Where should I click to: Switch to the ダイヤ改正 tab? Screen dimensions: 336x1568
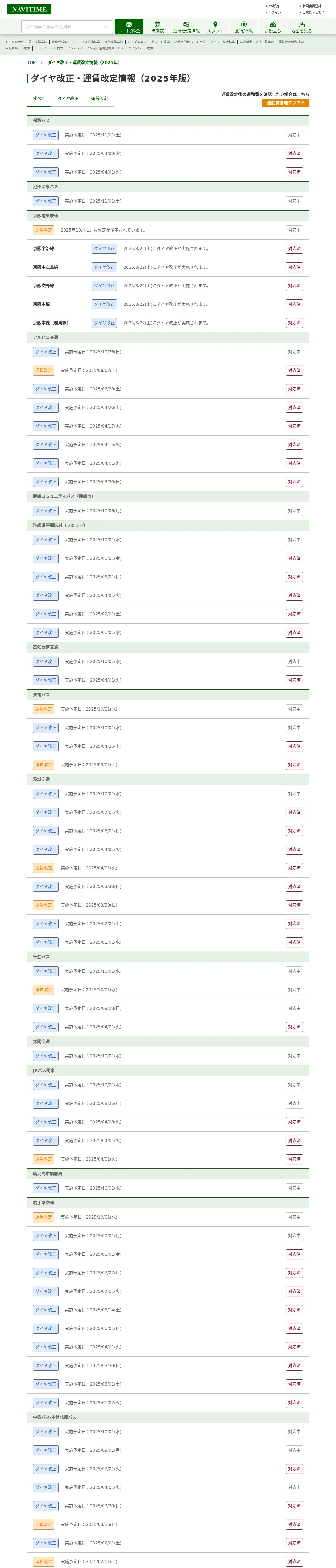pyautogui.click(x=68, y=99)
